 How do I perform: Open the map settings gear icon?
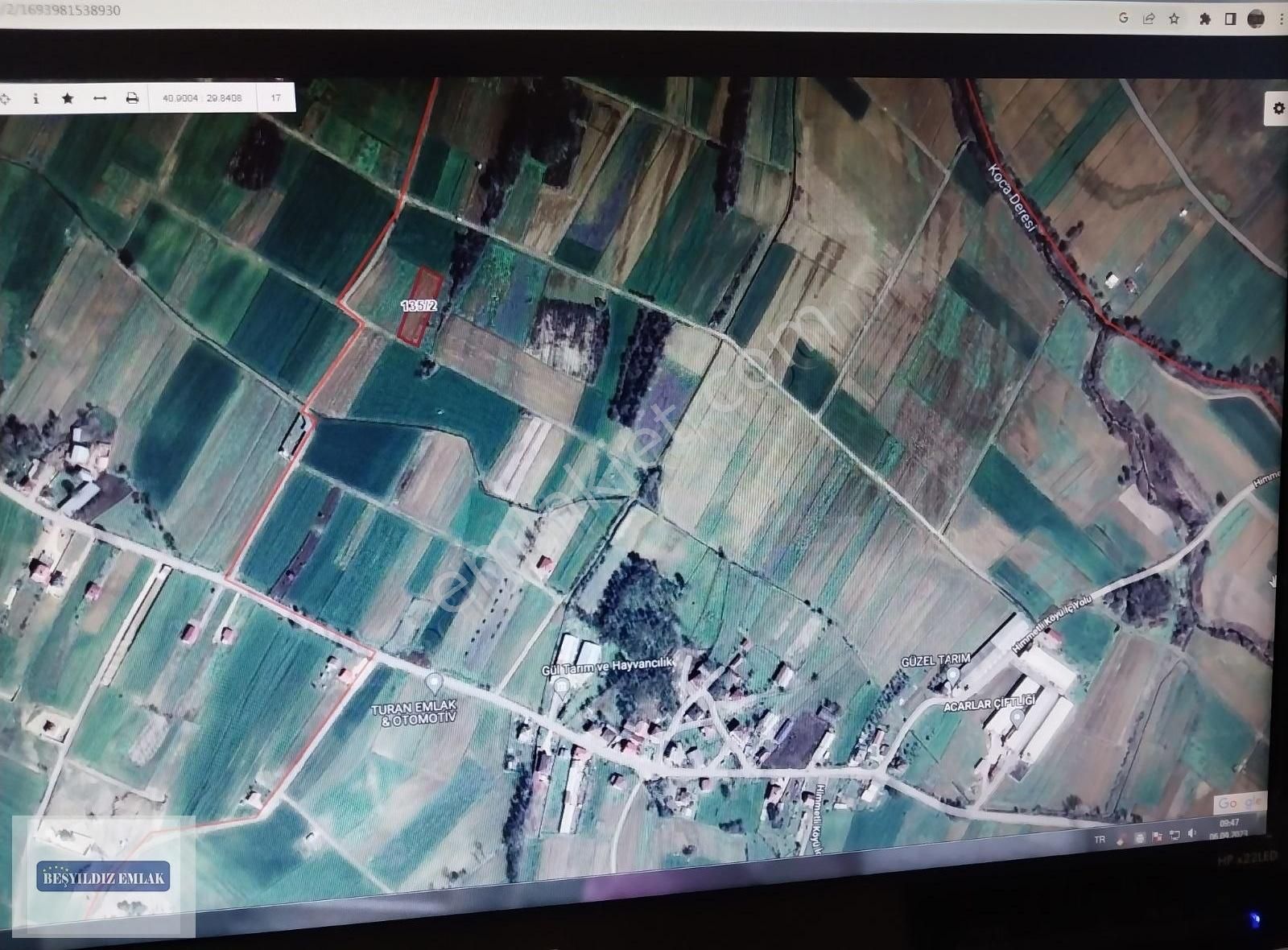(1278, 108)
